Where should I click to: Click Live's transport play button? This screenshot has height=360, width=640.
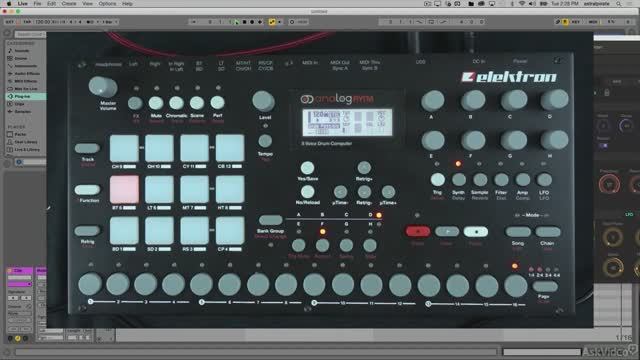[236, 22]
